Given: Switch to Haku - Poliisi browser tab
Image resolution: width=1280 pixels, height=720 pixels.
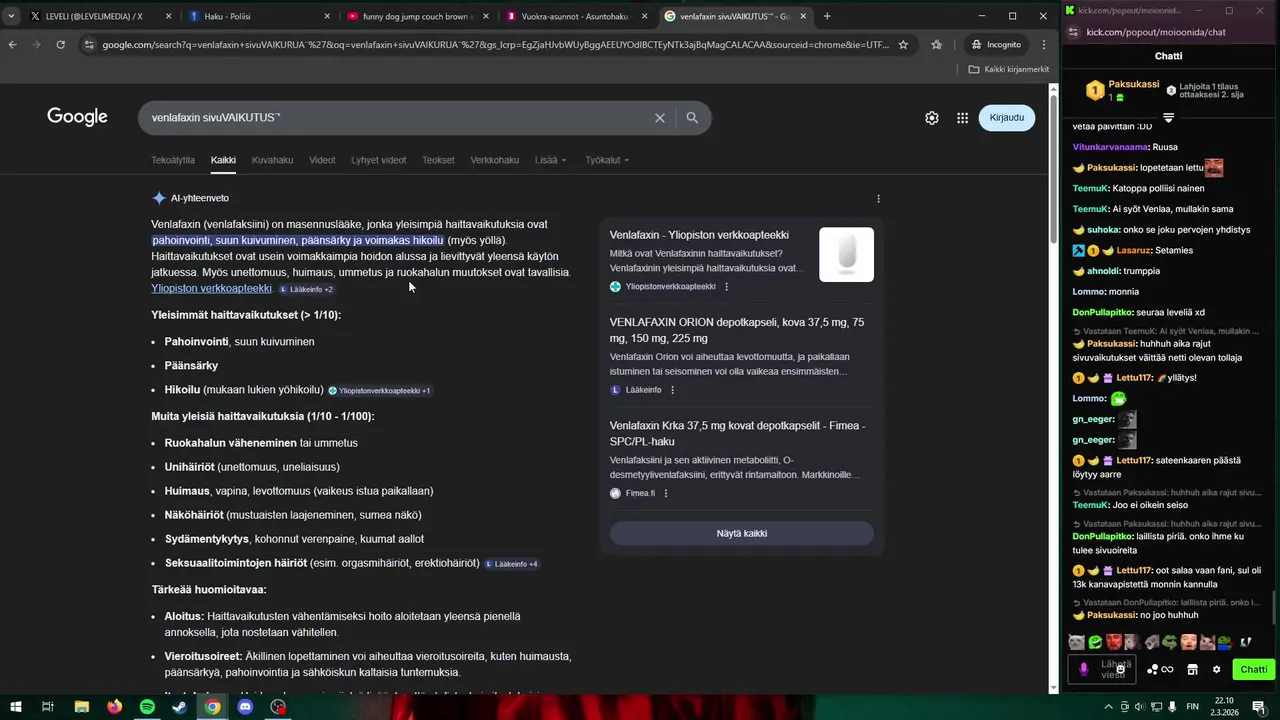Looking at the screenshot, I should click(260, 16).
